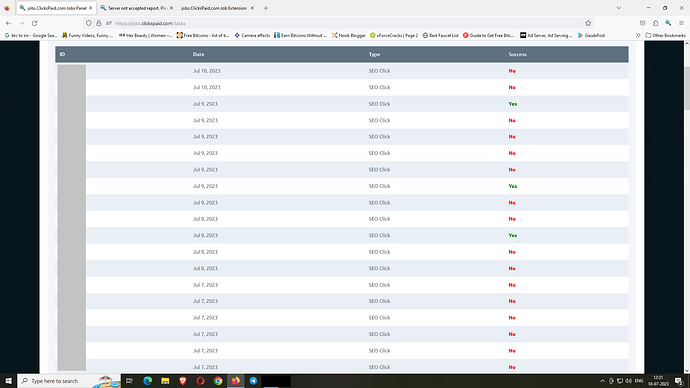The width and height of the screenshot is (690, 388).
Task: Switch to Server not accepted report tab
Action: point(136,8)
